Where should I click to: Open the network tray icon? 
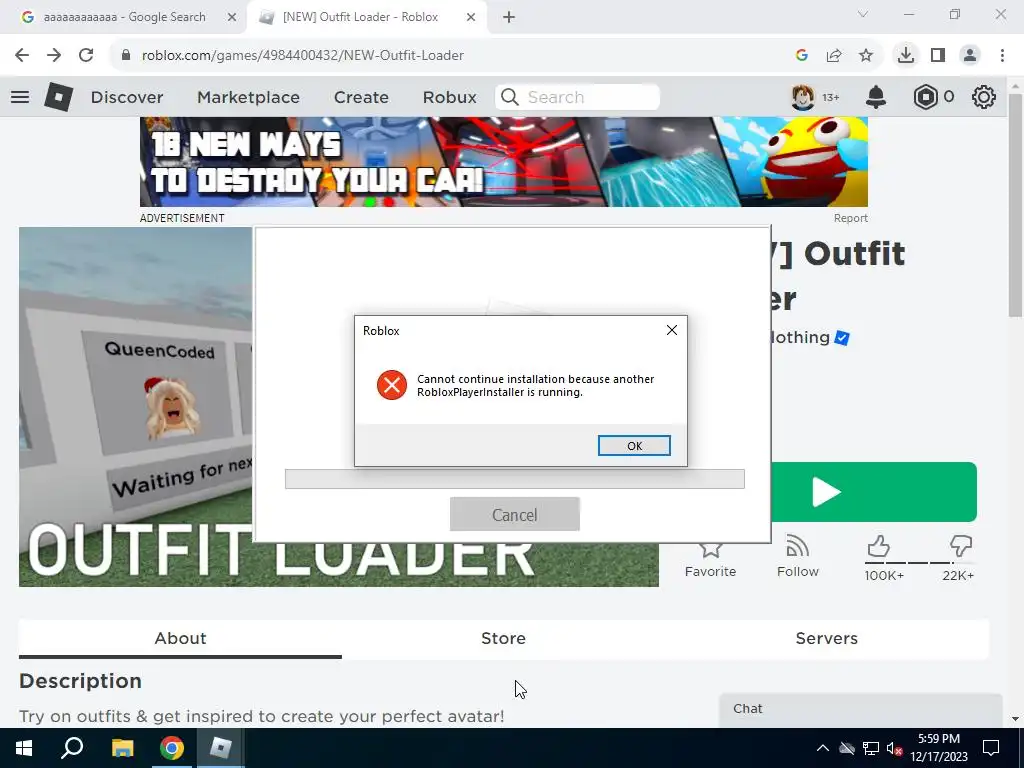click(x=871, y=748)
